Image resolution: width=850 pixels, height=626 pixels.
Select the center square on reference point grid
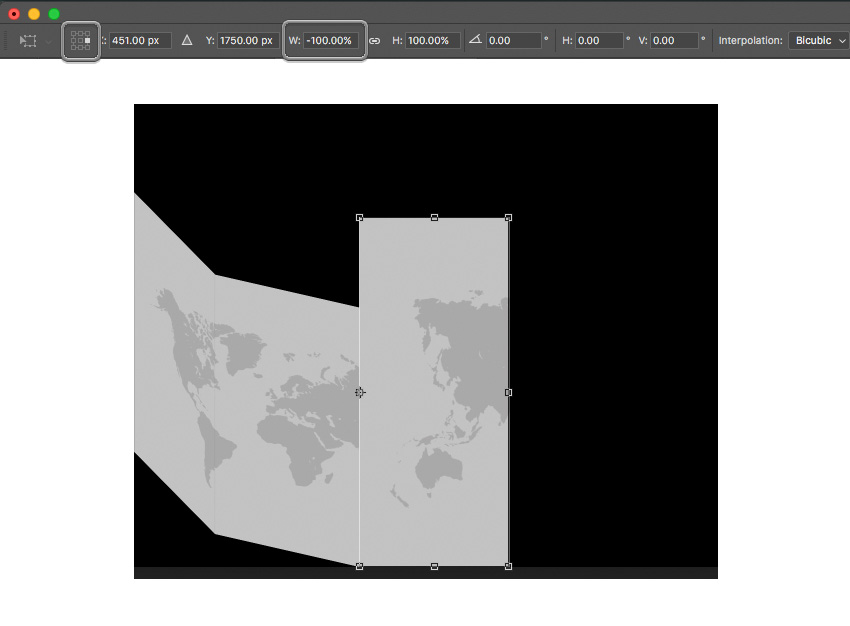[x=80, y=40]
